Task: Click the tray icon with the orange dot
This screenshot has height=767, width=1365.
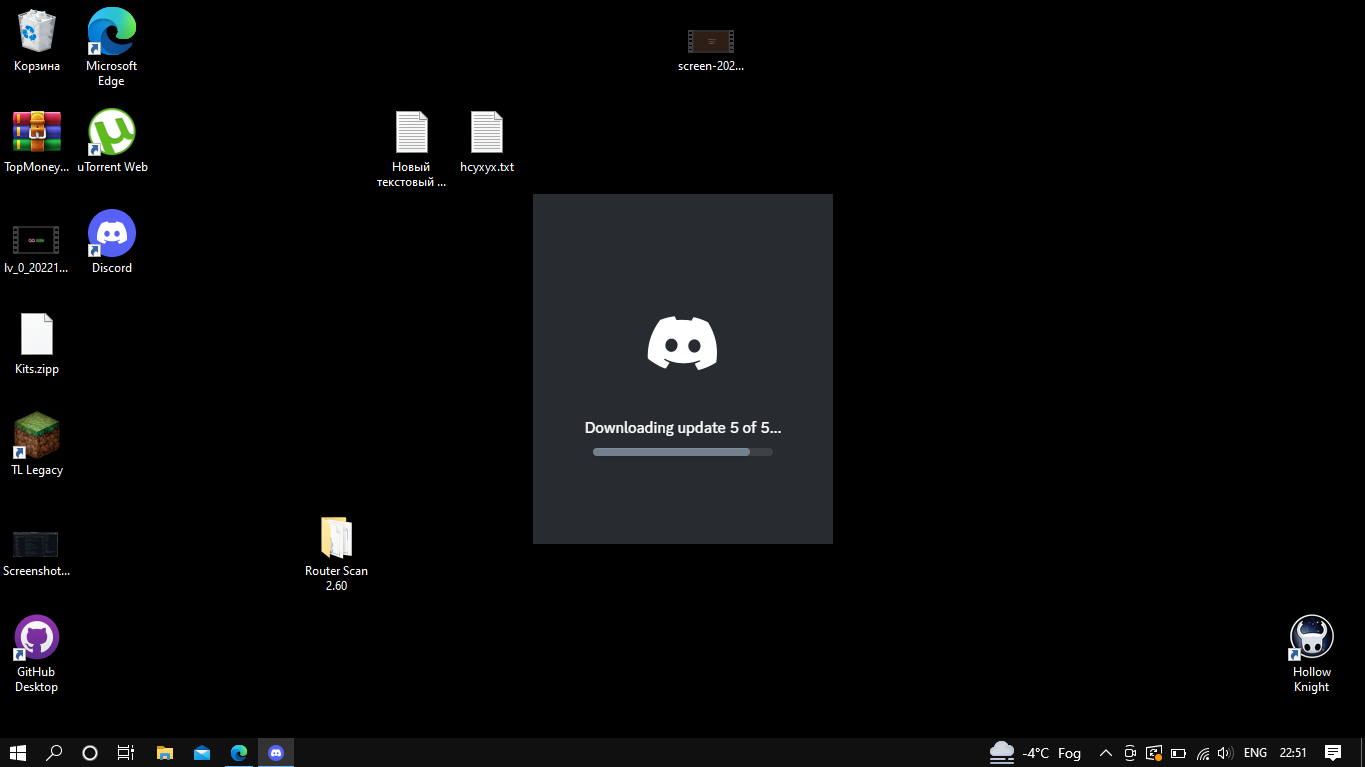Action: pyautogui.click(x=1154, y=753)
